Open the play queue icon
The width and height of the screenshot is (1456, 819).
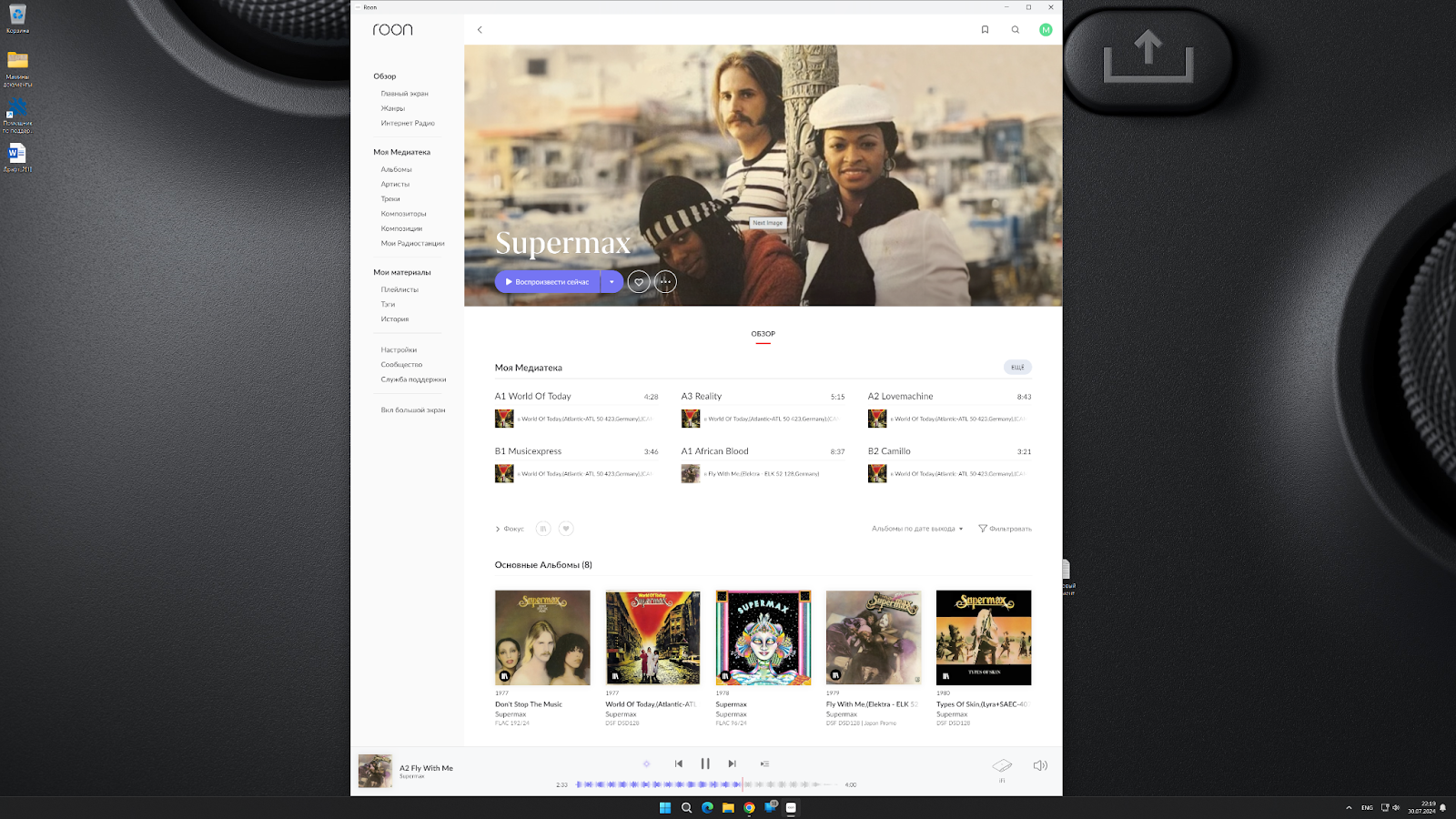[x=764, y=764]
